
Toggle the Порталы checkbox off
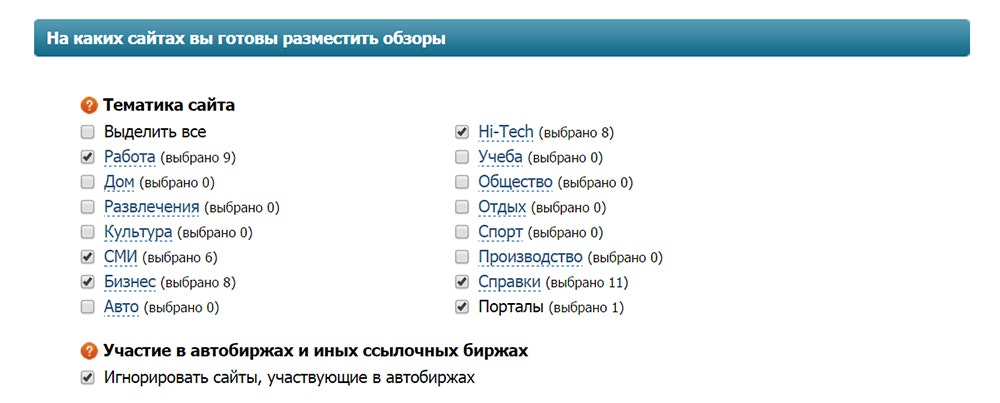[x=462, y=307]
